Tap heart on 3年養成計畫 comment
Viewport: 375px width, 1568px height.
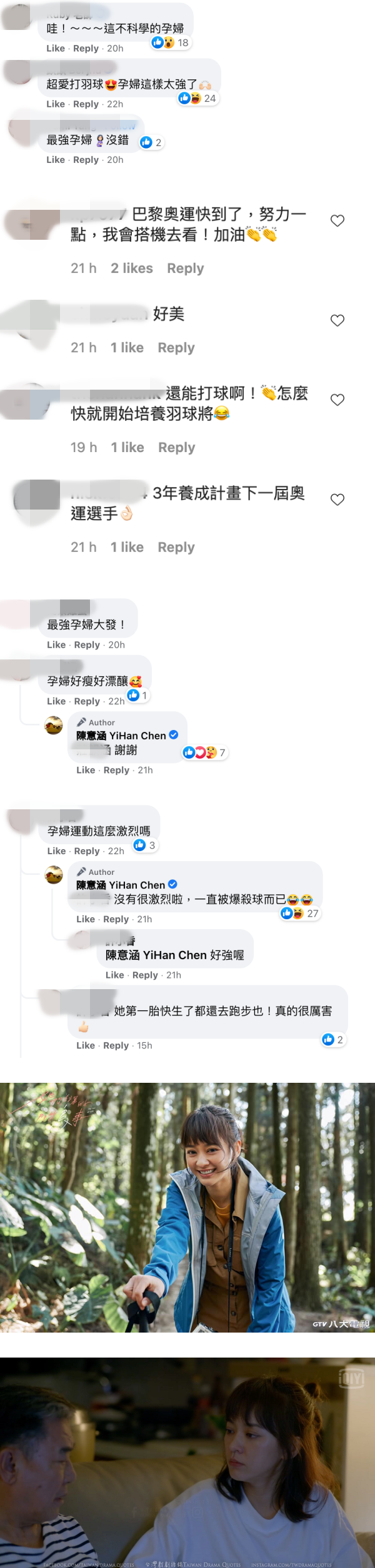[337, 500]
